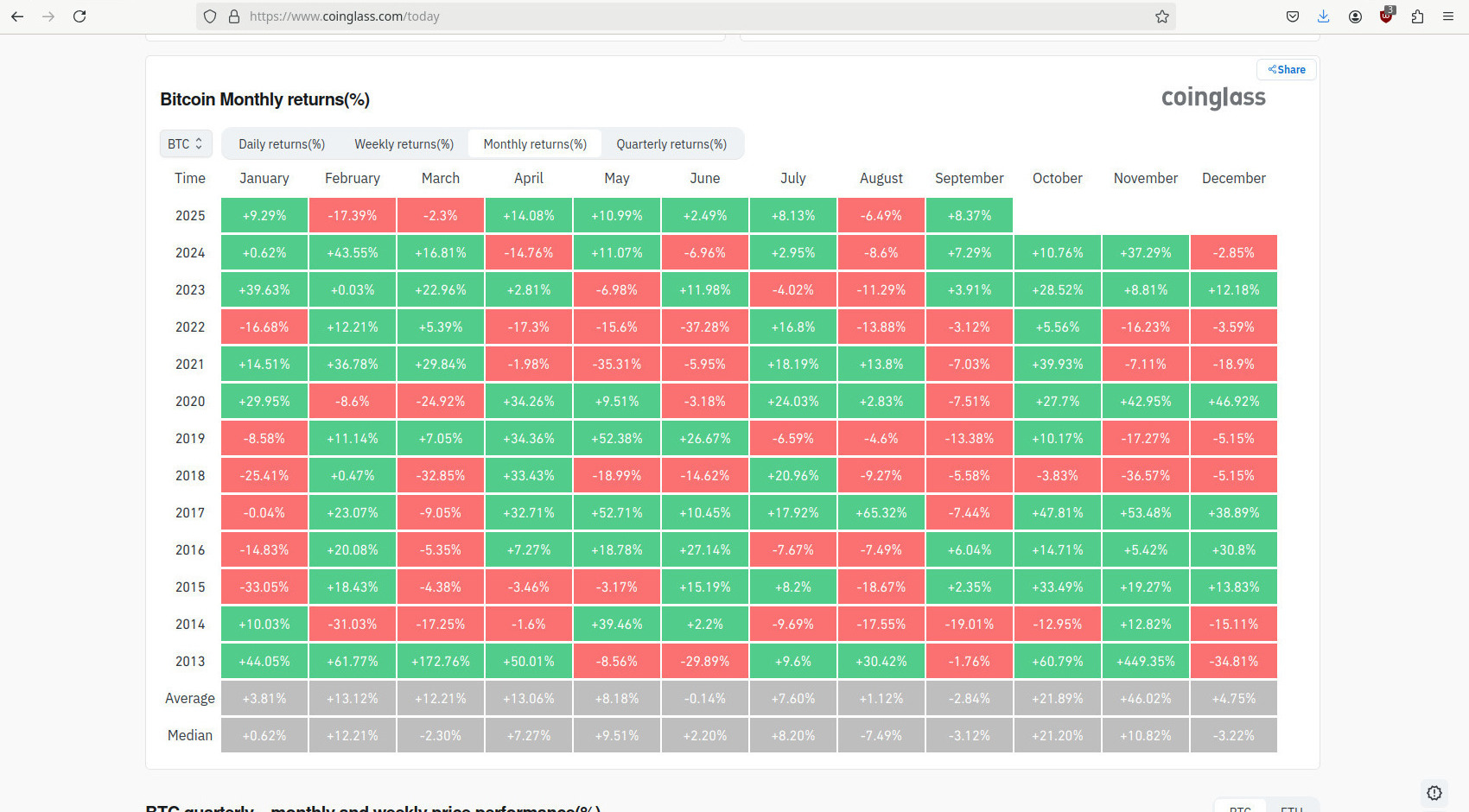Click 2025 January cell +9.29%
Image resolution: width=1469 pixels, height=812 pixels.
click(x=264, y=216)
